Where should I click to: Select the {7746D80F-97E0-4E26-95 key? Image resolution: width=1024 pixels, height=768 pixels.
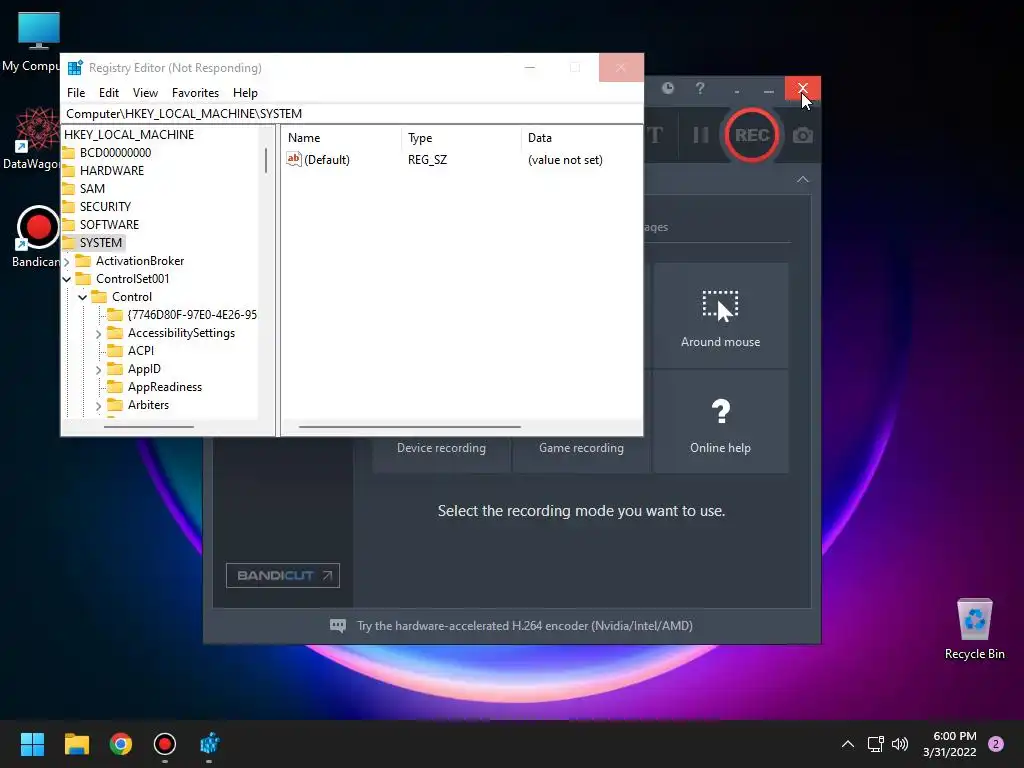192,315
